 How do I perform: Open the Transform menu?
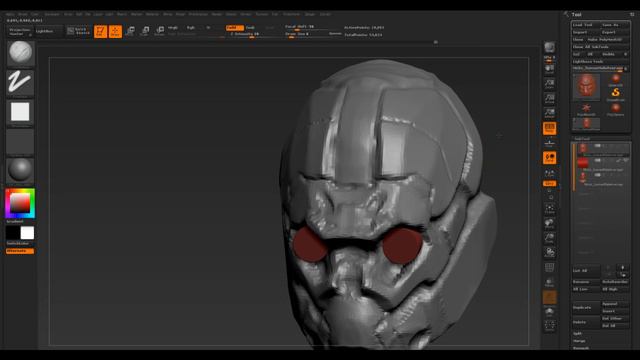(291, 14)
